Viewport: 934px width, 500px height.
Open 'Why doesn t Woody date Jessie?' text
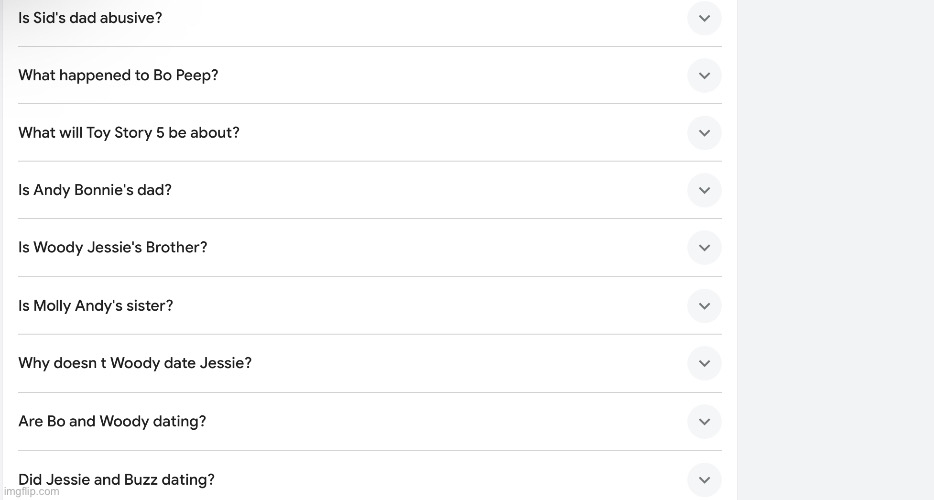click(135, 363)
